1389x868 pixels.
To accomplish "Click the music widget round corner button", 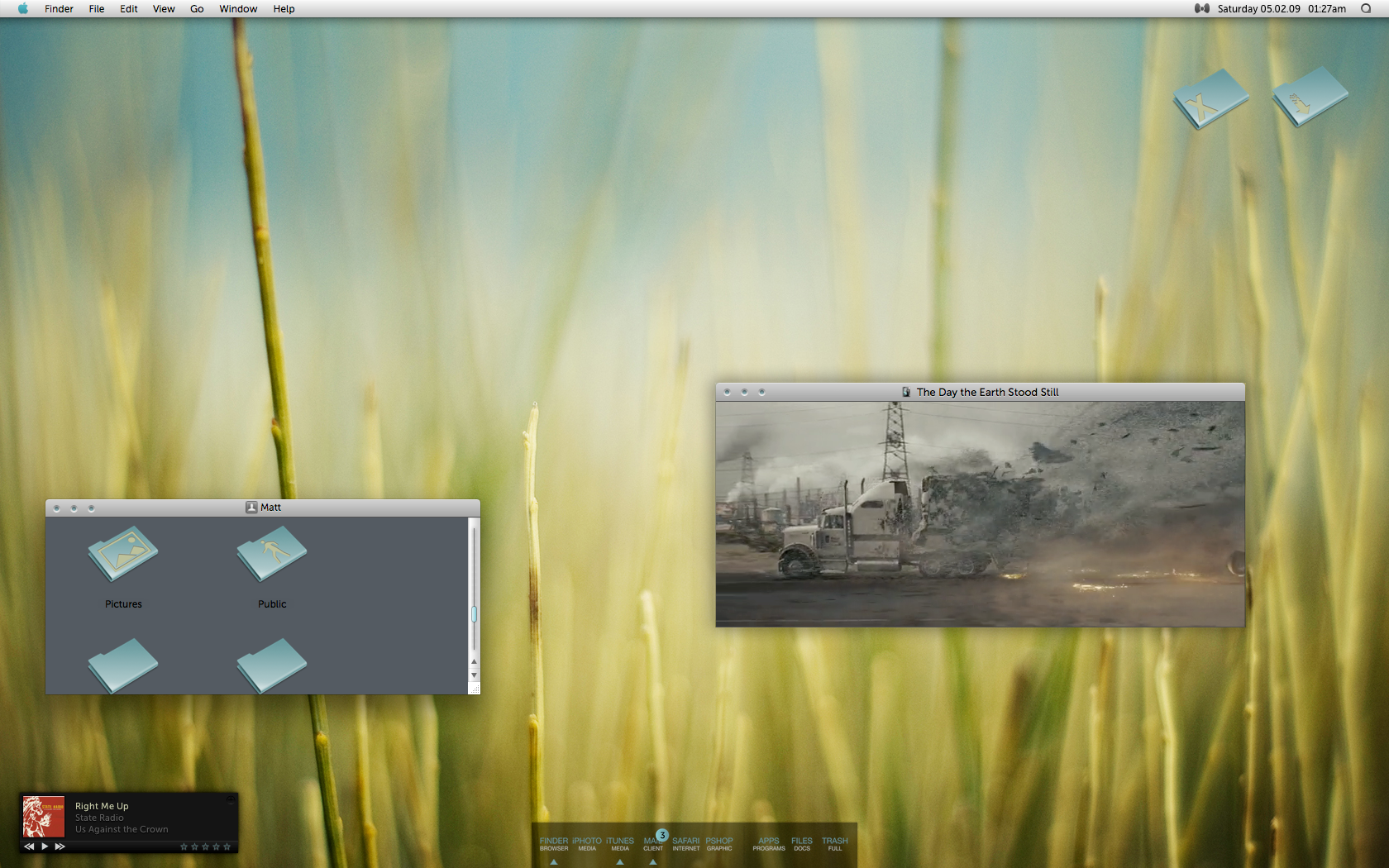I will point(231,800).
